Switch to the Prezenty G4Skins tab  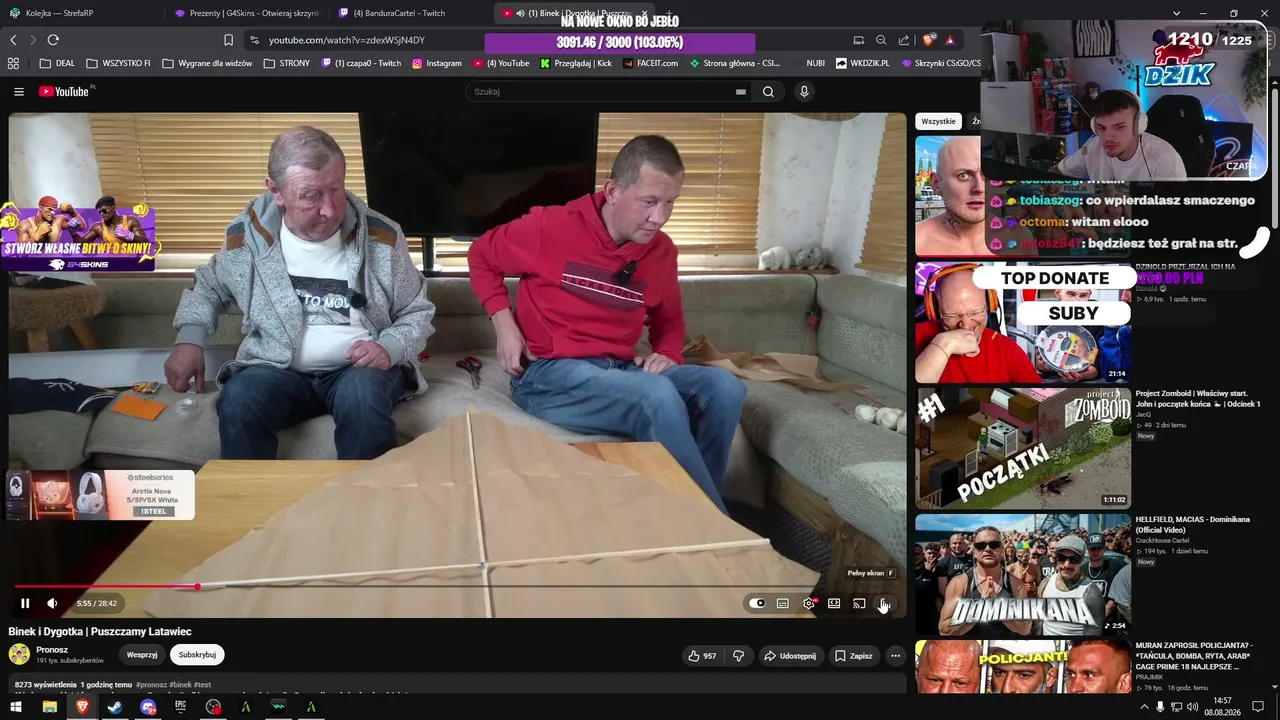[x=246, y=13]
